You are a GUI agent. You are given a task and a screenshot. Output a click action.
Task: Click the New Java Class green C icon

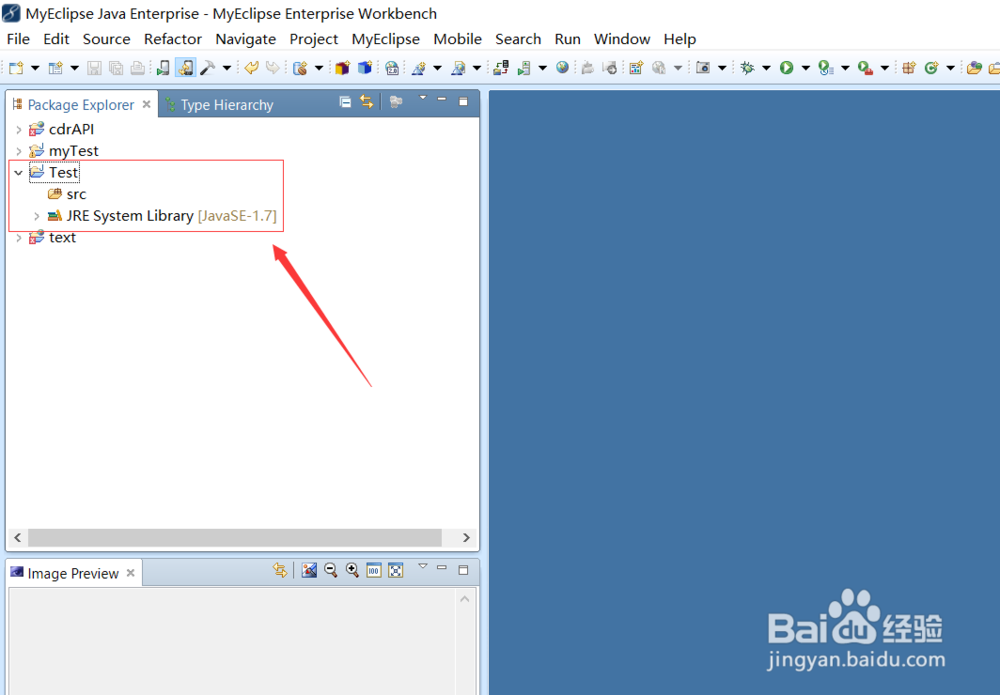click(931, 68)
